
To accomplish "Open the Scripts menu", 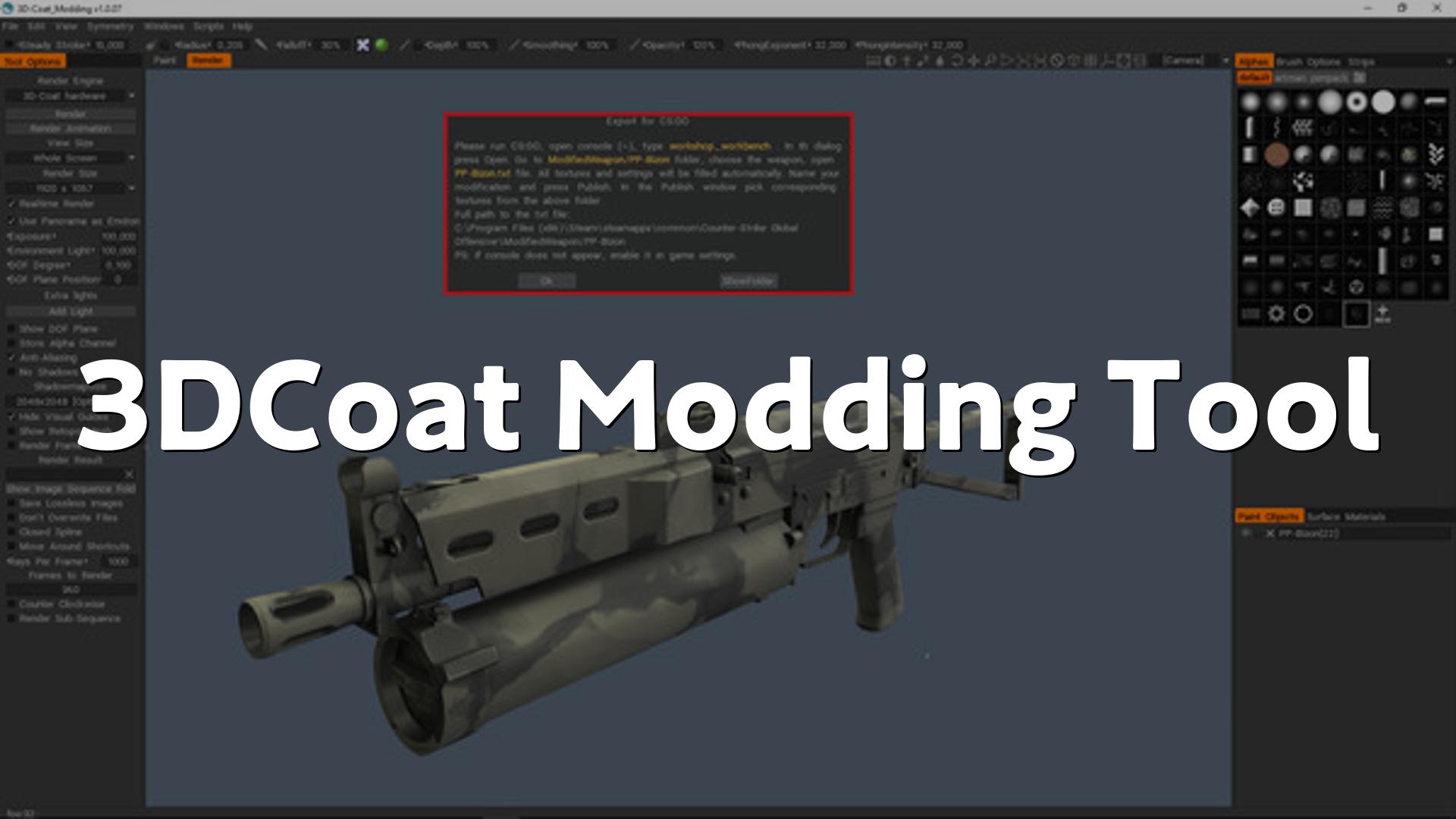I will pos(208,27).
